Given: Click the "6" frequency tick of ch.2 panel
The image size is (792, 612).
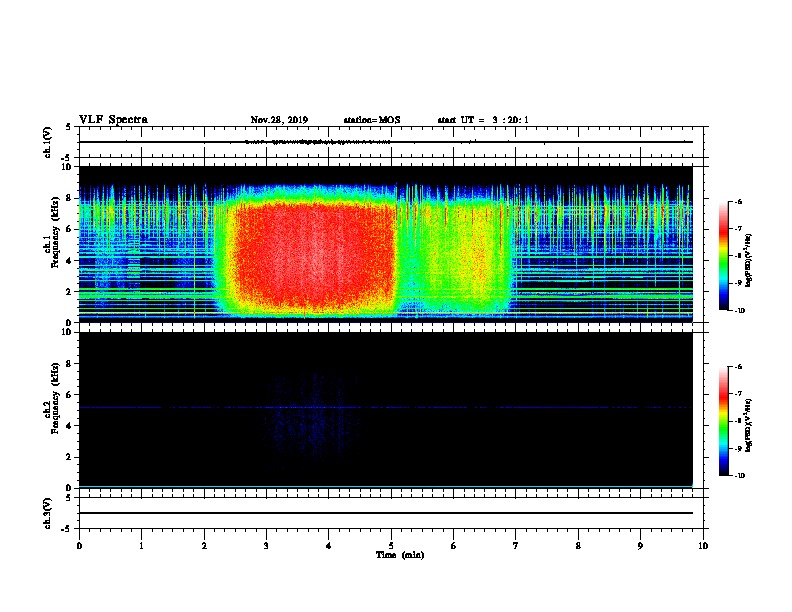Looking at the screenshot, I should 69,395.
